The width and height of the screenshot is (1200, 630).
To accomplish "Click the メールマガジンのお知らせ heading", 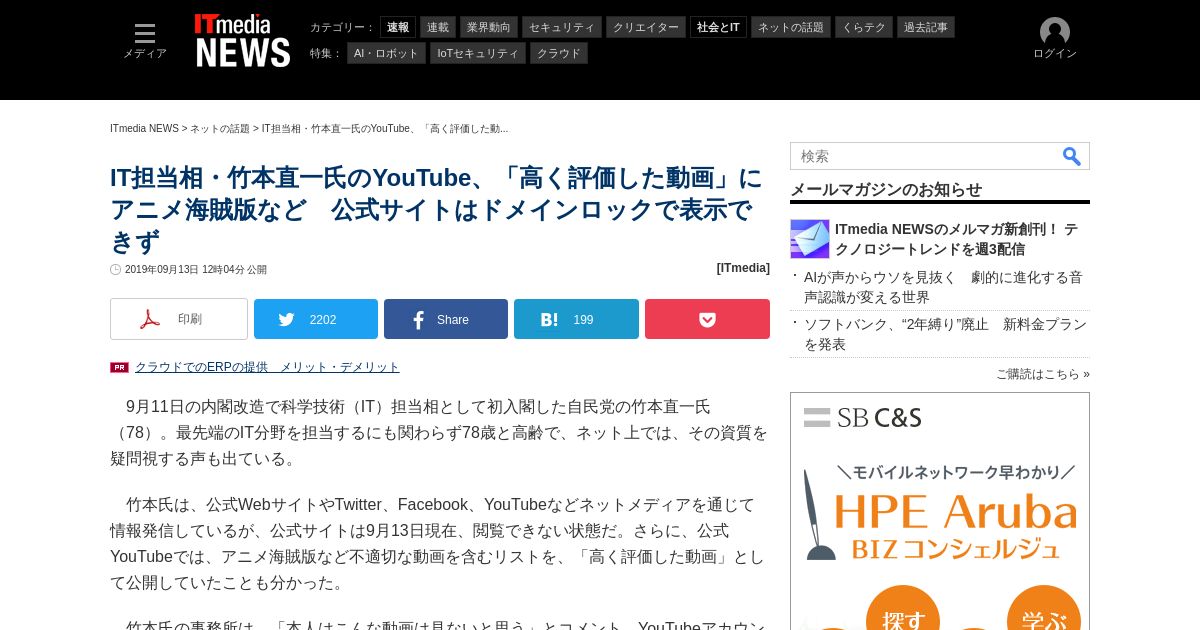I will pos(886,189).
